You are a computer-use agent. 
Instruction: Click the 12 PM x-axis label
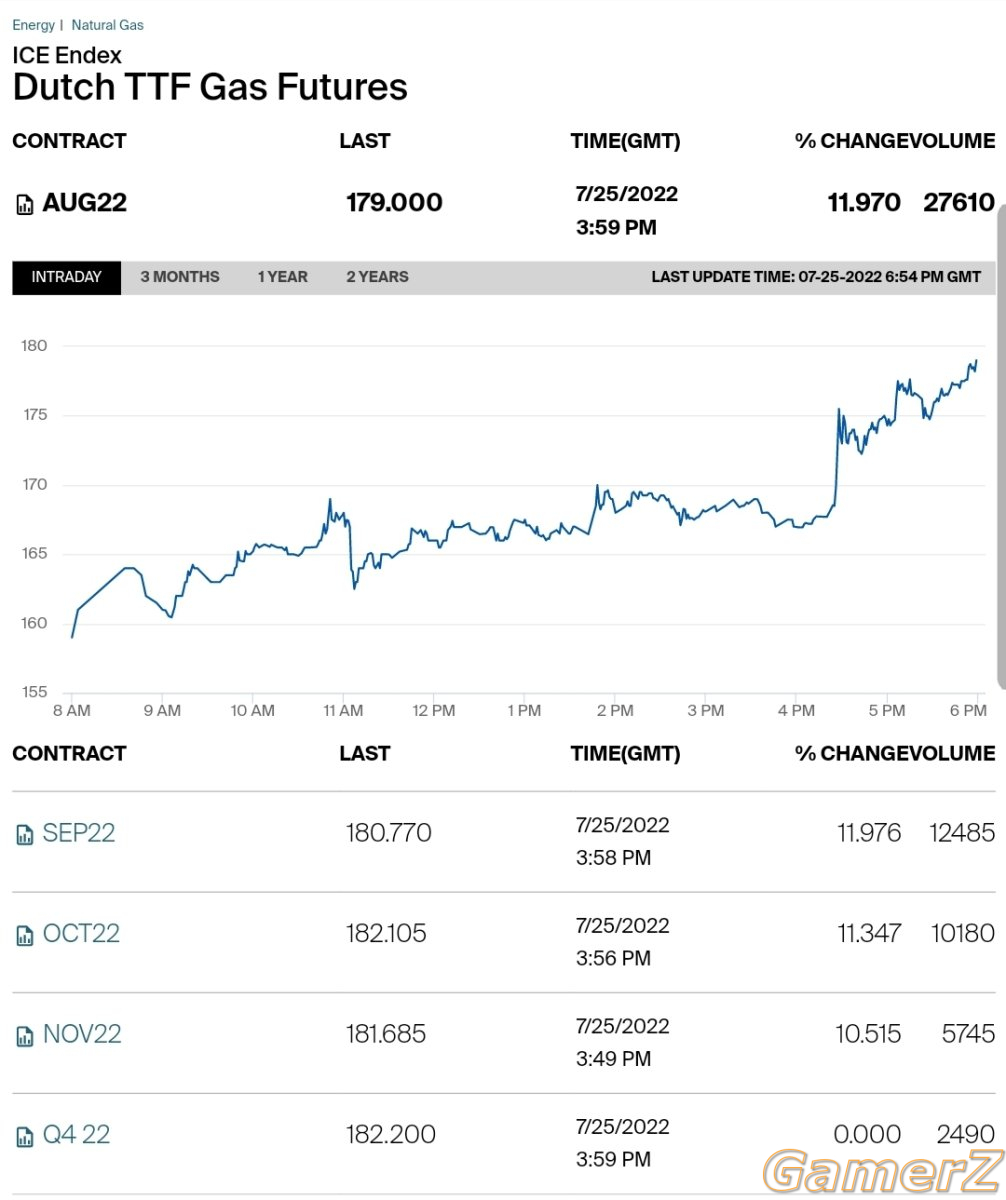[x=434, y=711]
